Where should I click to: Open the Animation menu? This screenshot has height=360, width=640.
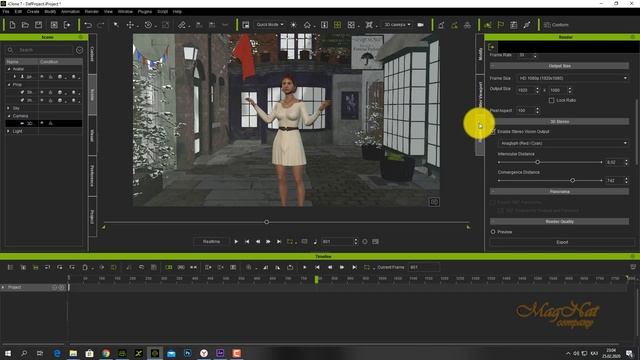(70, 11)
